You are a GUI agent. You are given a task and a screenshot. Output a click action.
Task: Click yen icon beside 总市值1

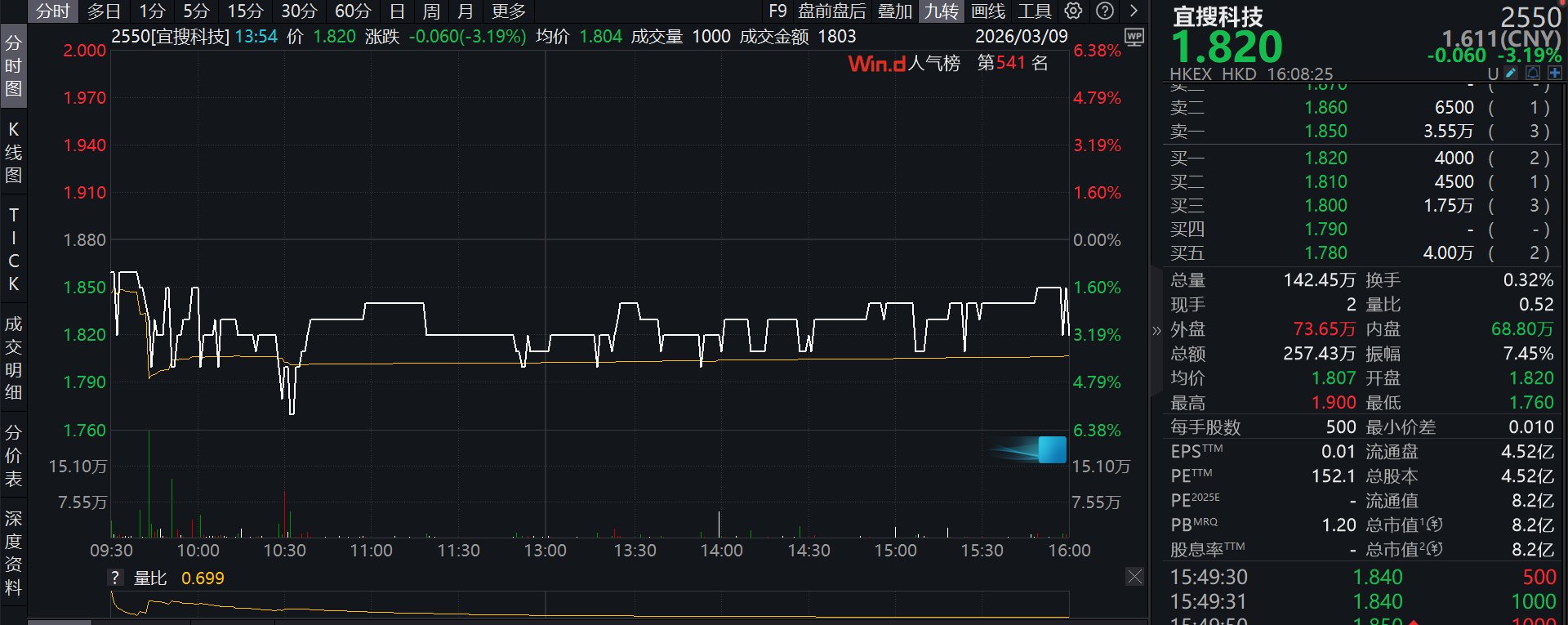click(x=1436, y=525)
